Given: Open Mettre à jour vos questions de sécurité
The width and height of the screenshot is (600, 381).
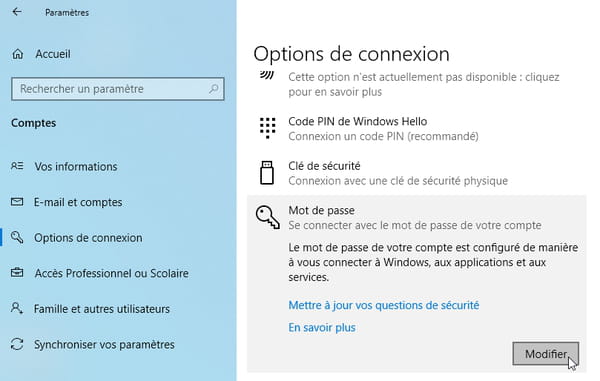Looking at the screenshot, I should 383,305.
